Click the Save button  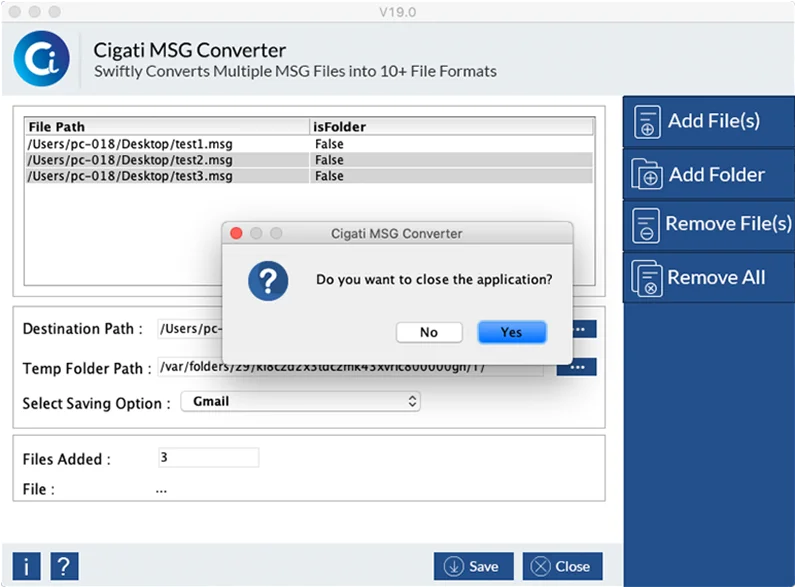coord(473,566)
